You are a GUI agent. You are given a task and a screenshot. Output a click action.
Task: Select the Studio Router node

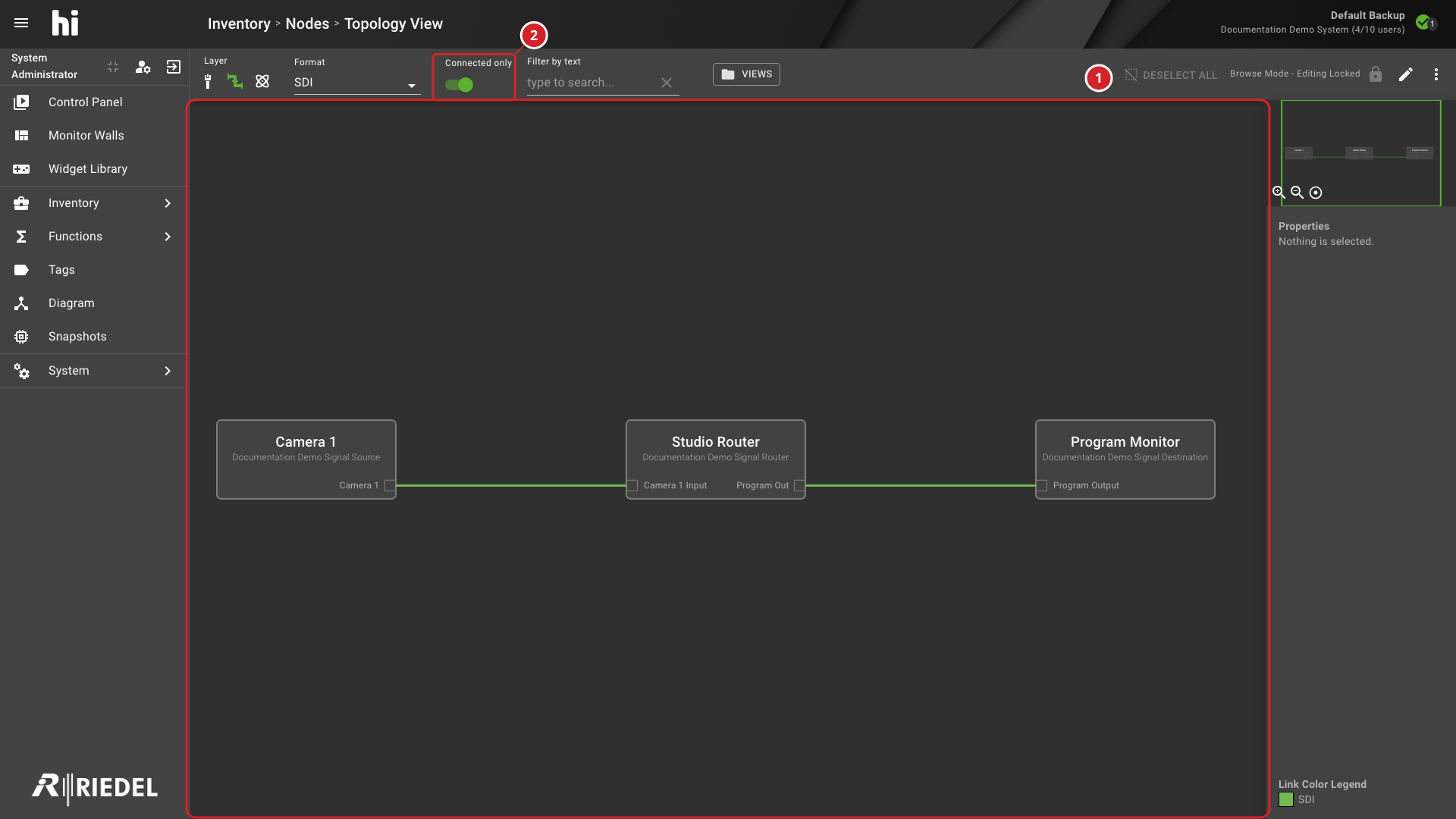[715, 460]
